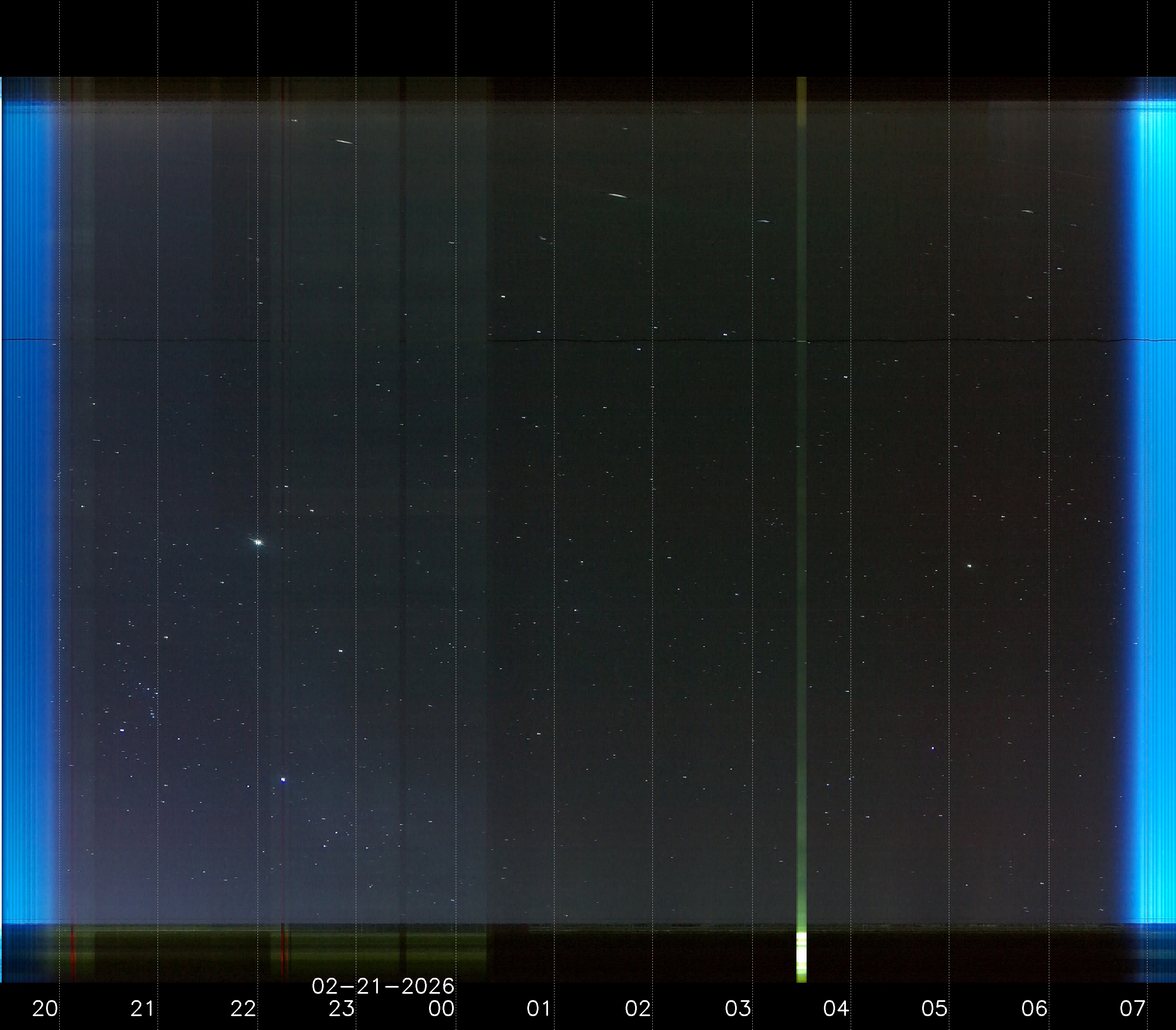This screenshot has width=1176, height=1030.
Task: Select the 03 hour label
Action: pyautogui.click(x=737, y=1008)
